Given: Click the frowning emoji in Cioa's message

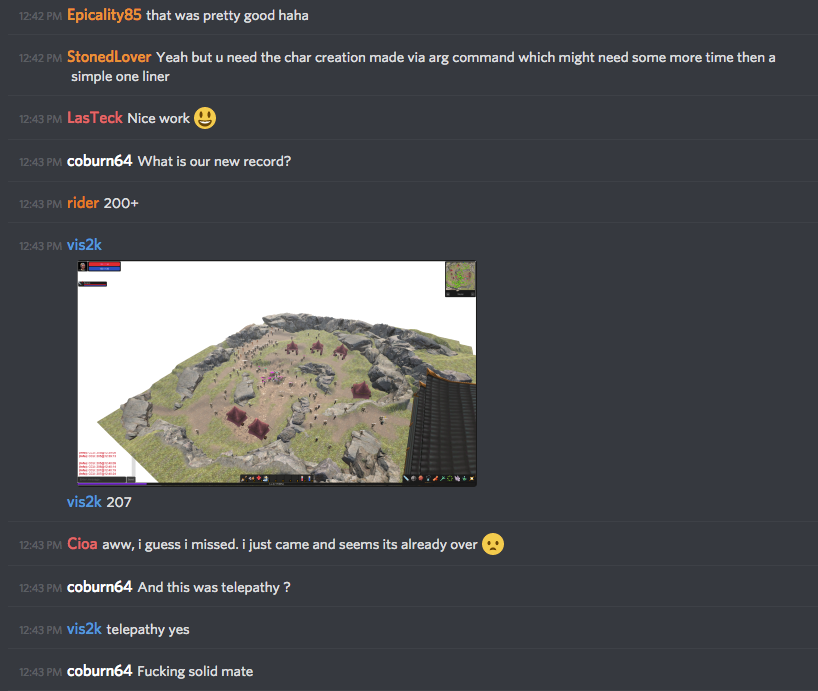Looking at the screenshot, I should pos(493,544).
